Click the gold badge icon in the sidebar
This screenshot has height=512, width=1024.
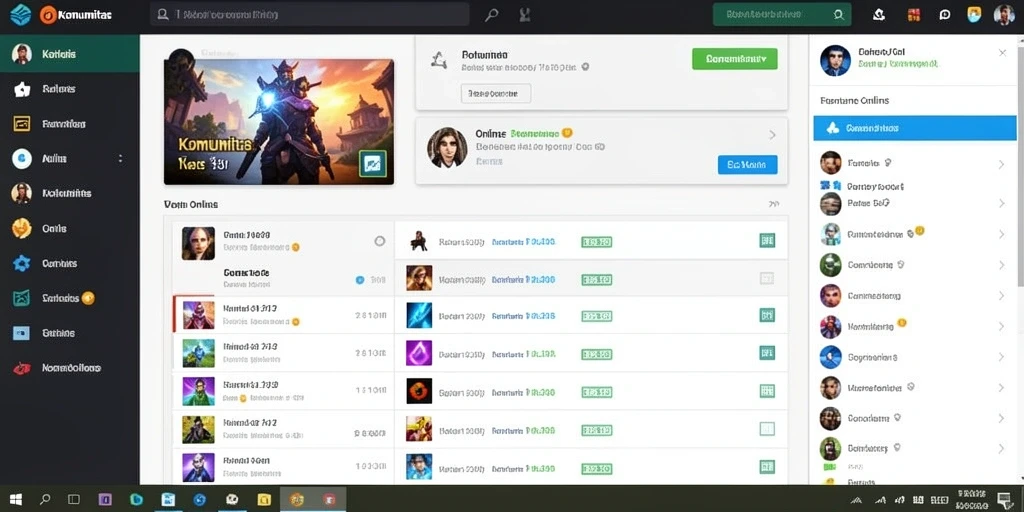pos(22,228)
